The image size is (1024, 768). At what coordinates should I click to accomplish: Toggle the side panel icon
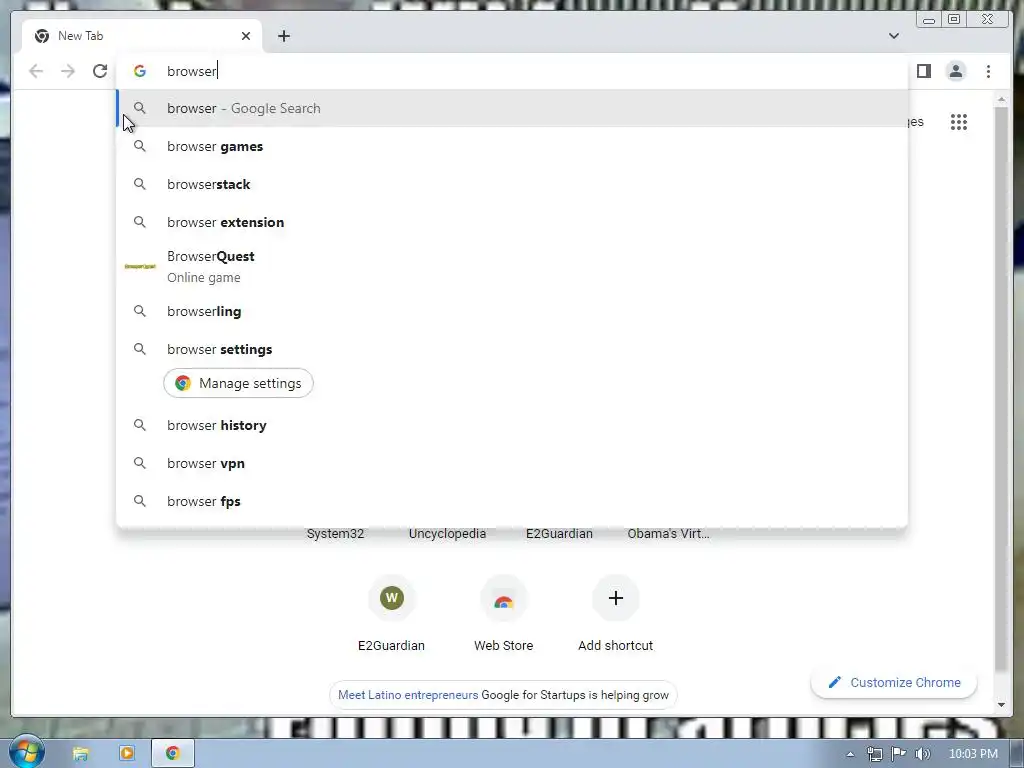click(923, 71)
